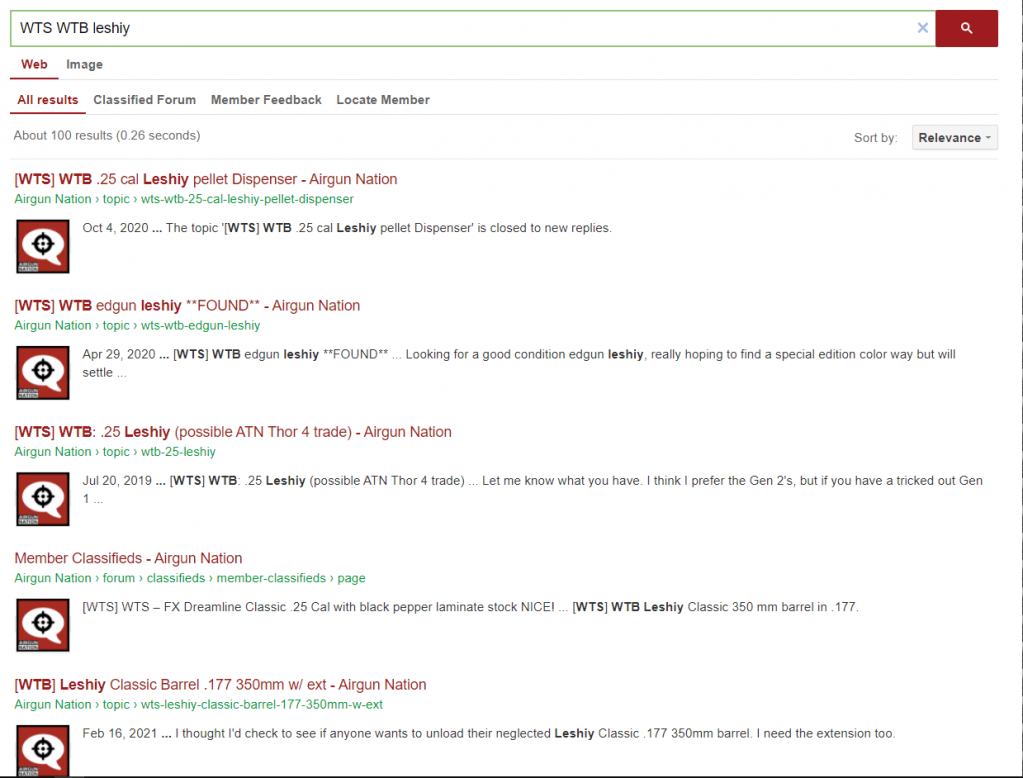Screen dimensions: 1023x778
Task: Click the 'Sort by:' label
Action: click(x=876, y=138)
